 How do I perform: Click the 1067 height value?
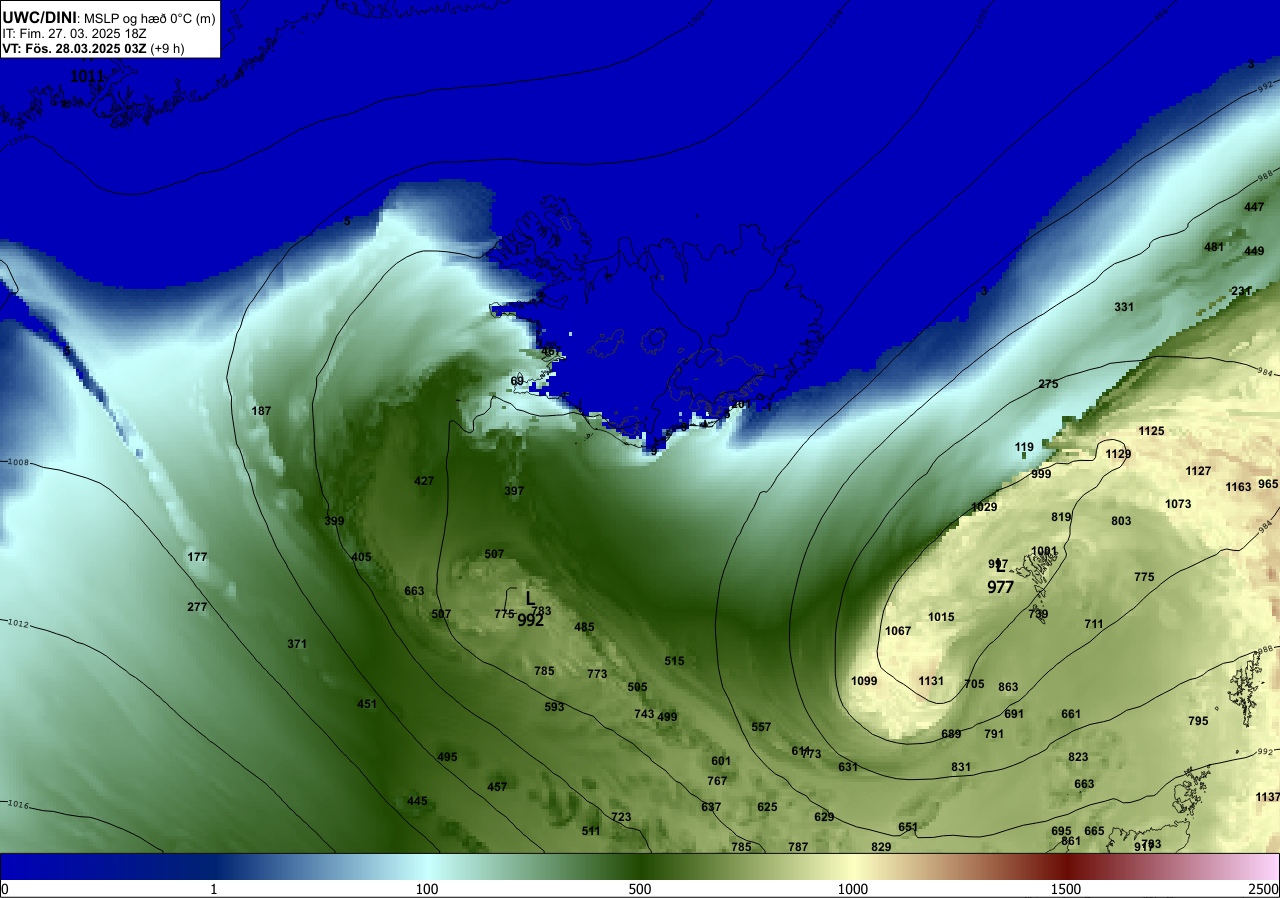point(898,631)
